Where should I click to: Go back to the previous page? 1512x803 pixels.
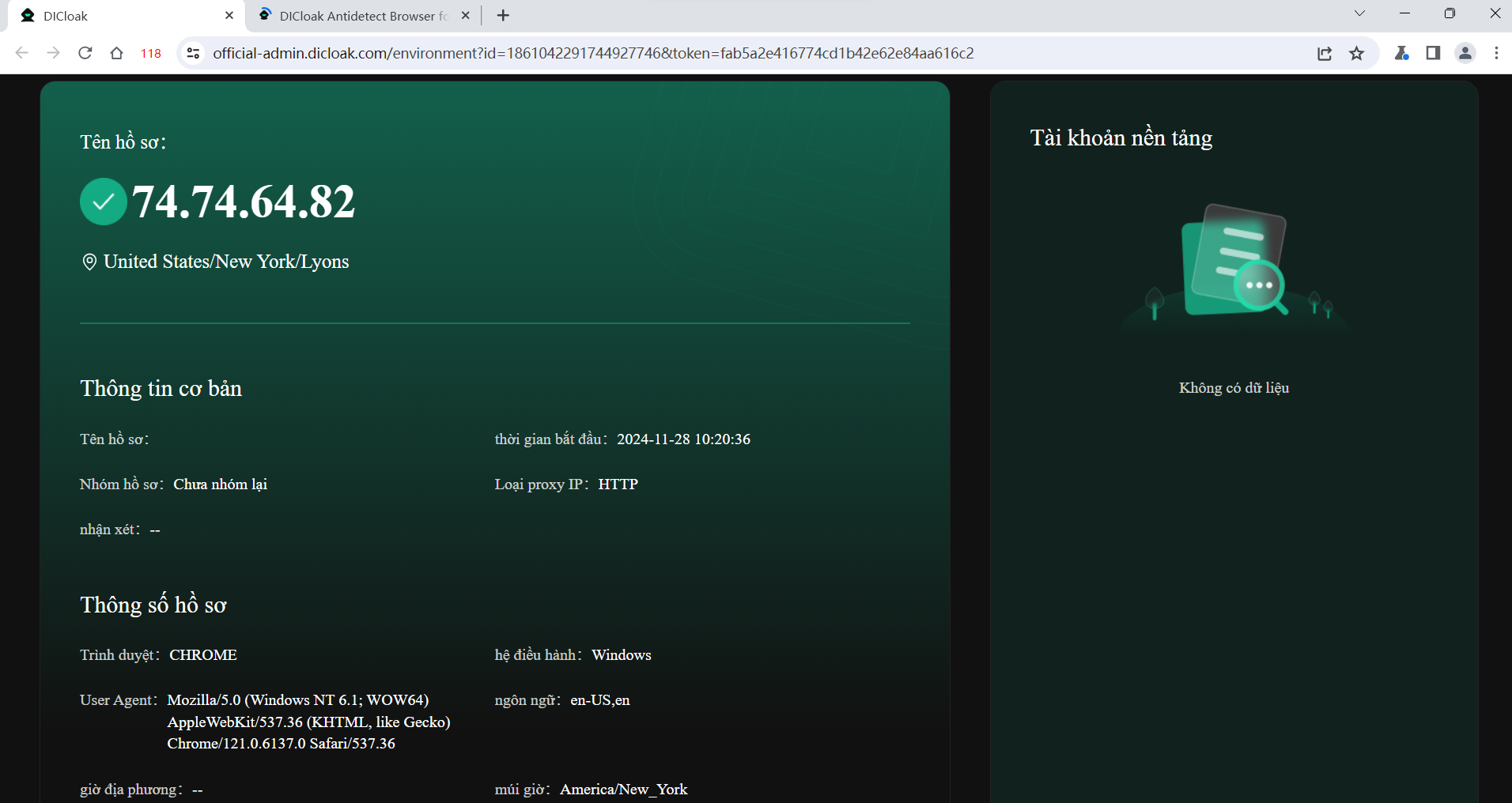22,53
